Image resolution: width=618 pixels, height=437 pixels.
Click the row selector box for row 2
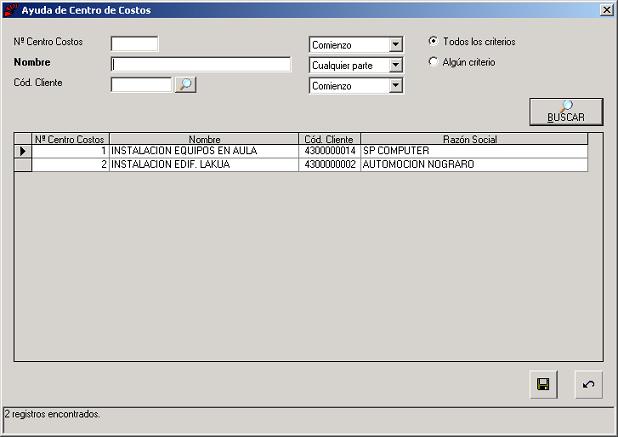pyautogui.click(x=23, y=164)
